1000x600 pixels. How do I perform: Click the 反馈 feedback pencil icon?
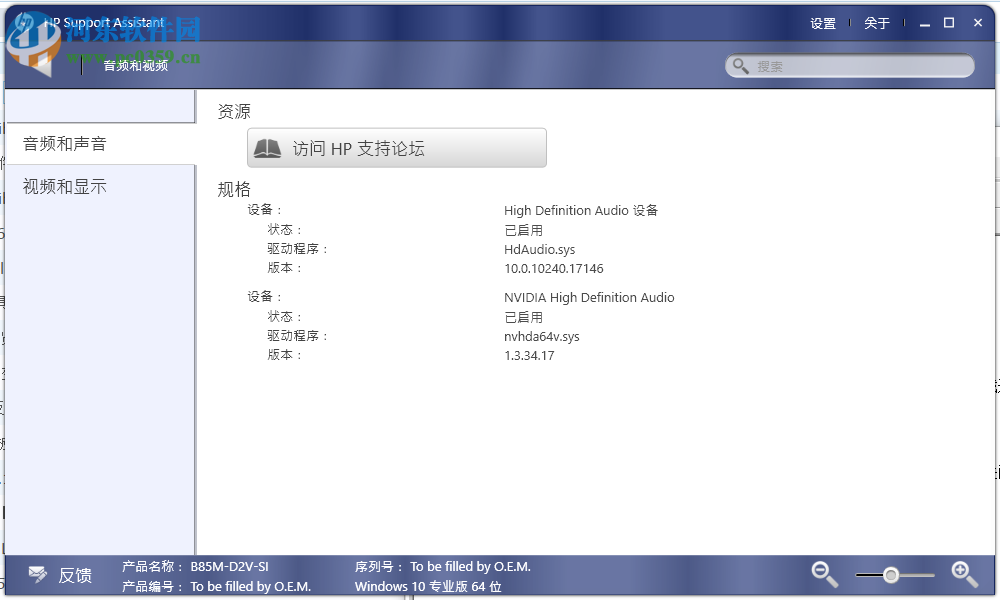point(37,574)
